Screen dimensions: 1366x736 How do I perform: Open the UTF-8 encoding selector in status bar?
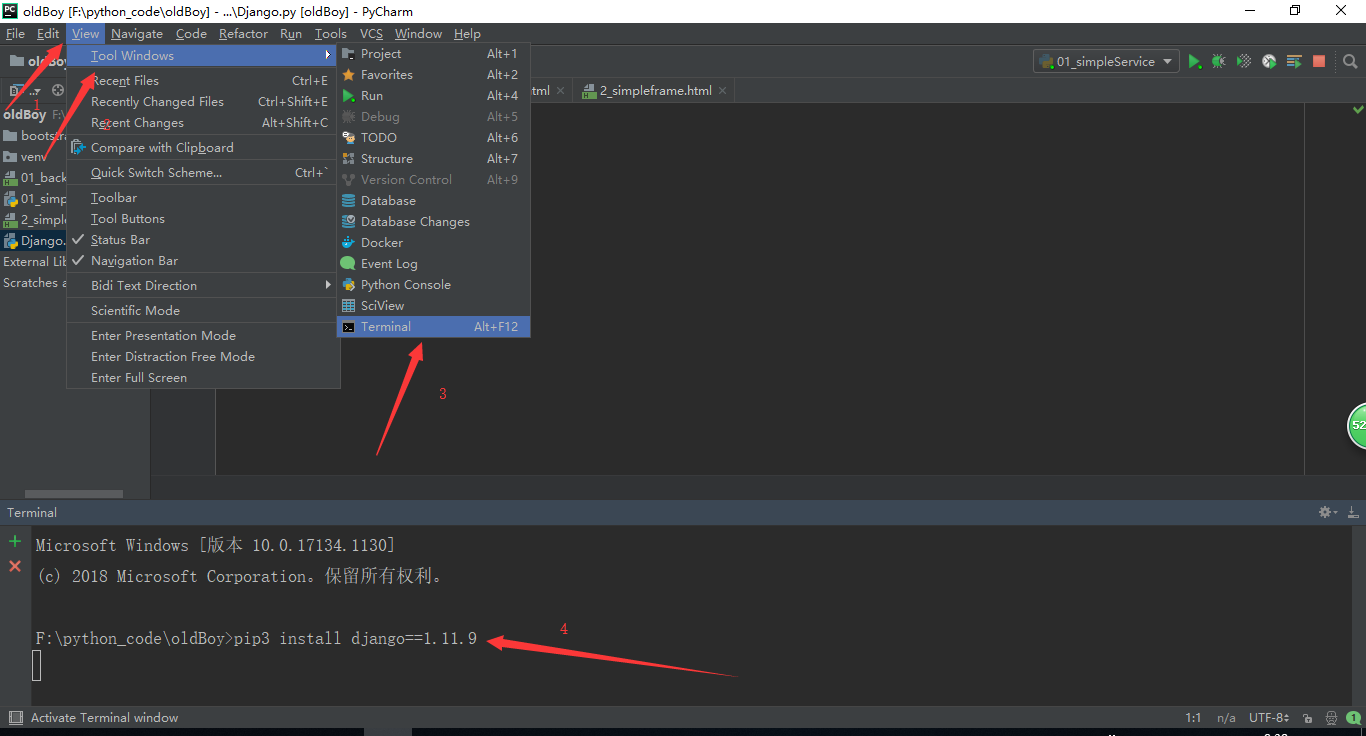click(1268, 718)
